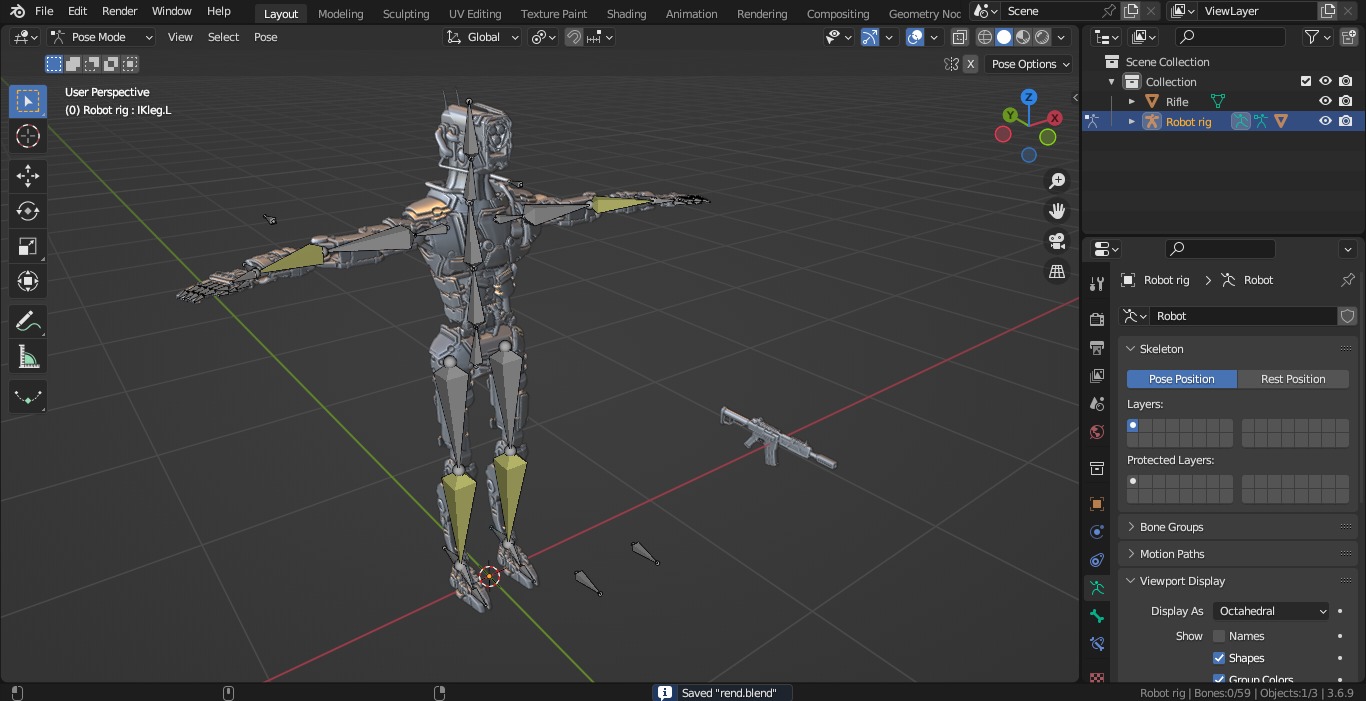The image size is (1366, 701).
Task: Open the viewport header Select menu
Action: point(223,37)
